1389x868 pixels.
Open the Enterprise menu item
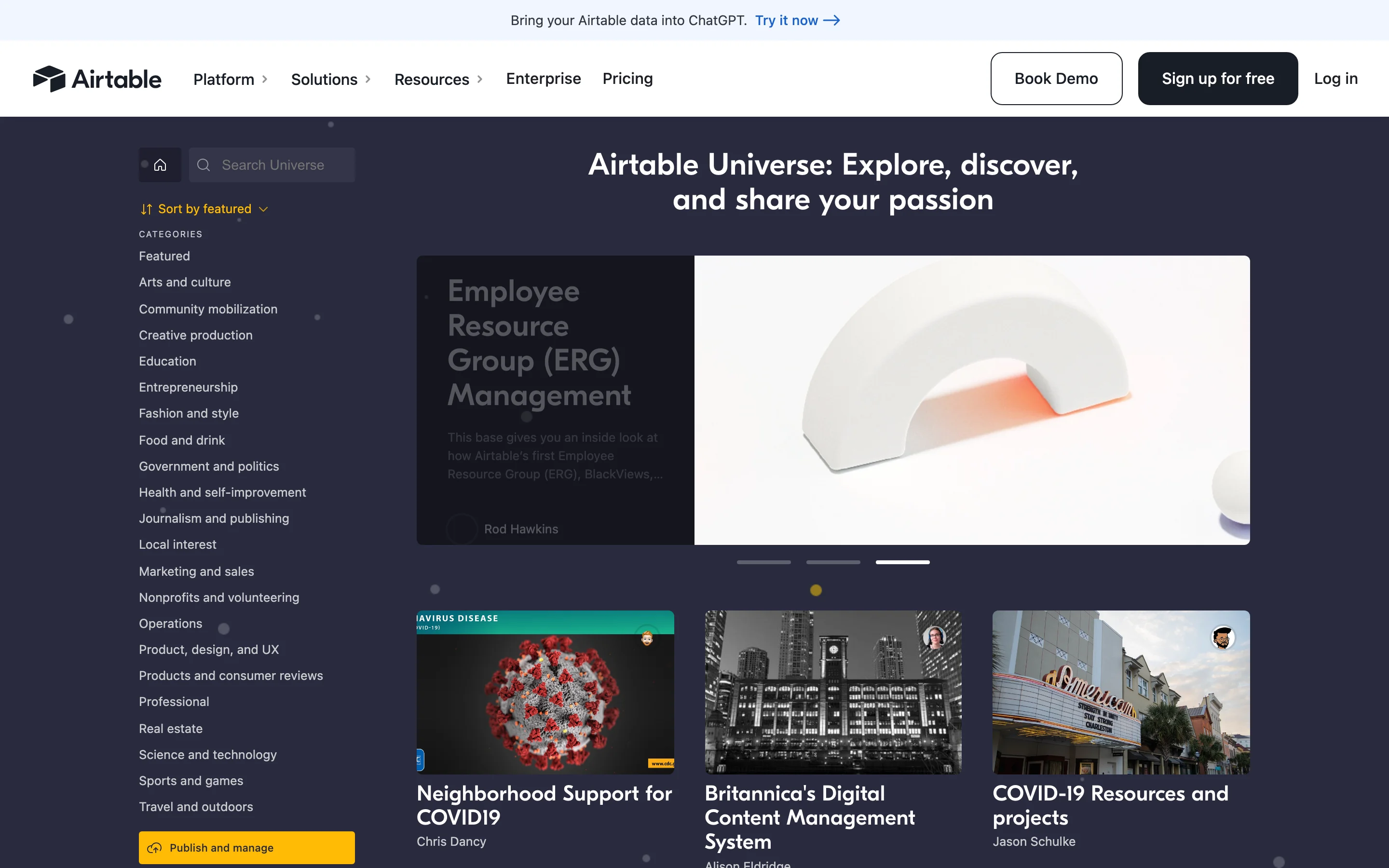coord(543,79)
